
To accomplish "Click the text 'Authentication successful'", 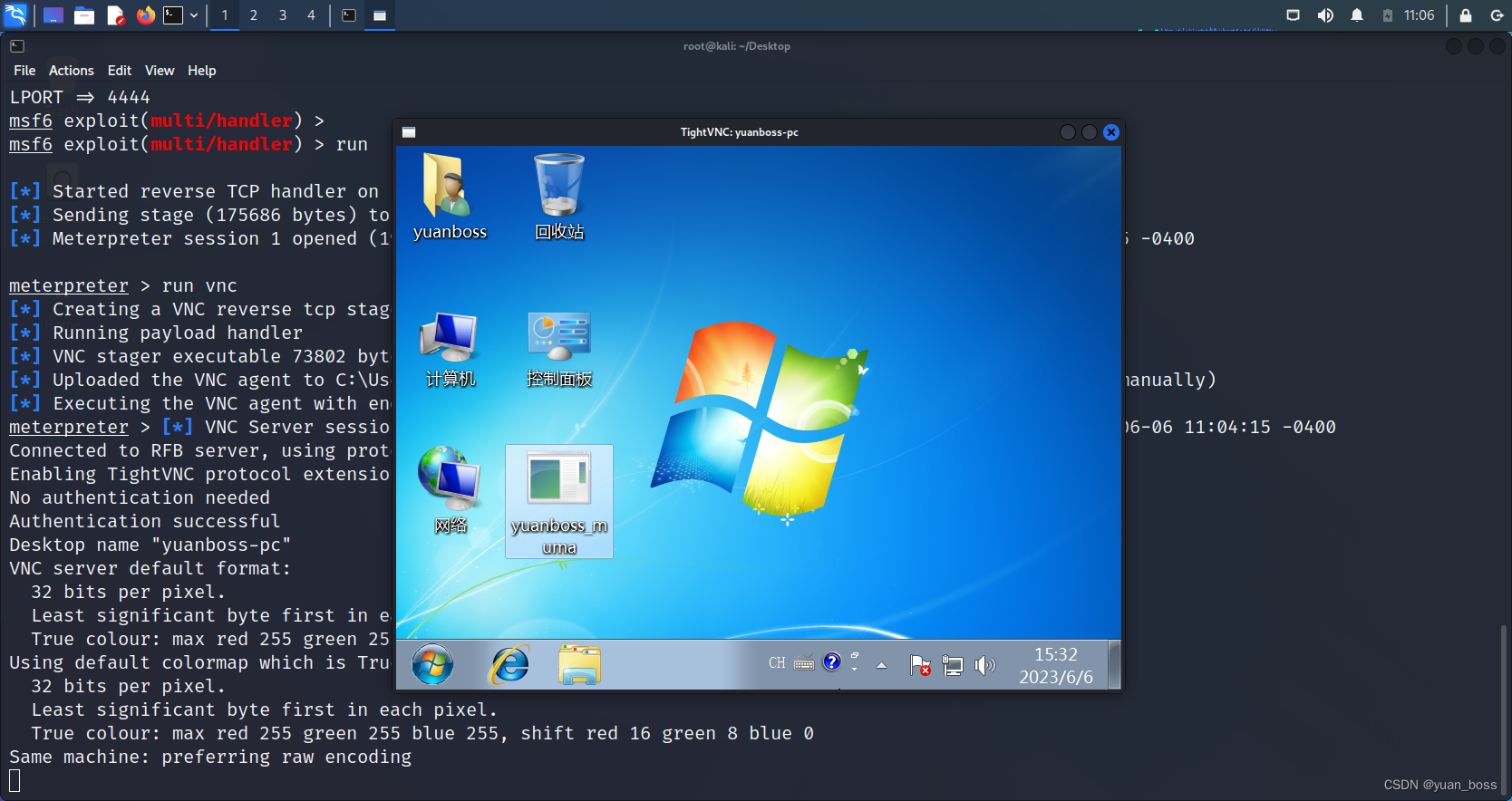I will (x=145, y=521).
